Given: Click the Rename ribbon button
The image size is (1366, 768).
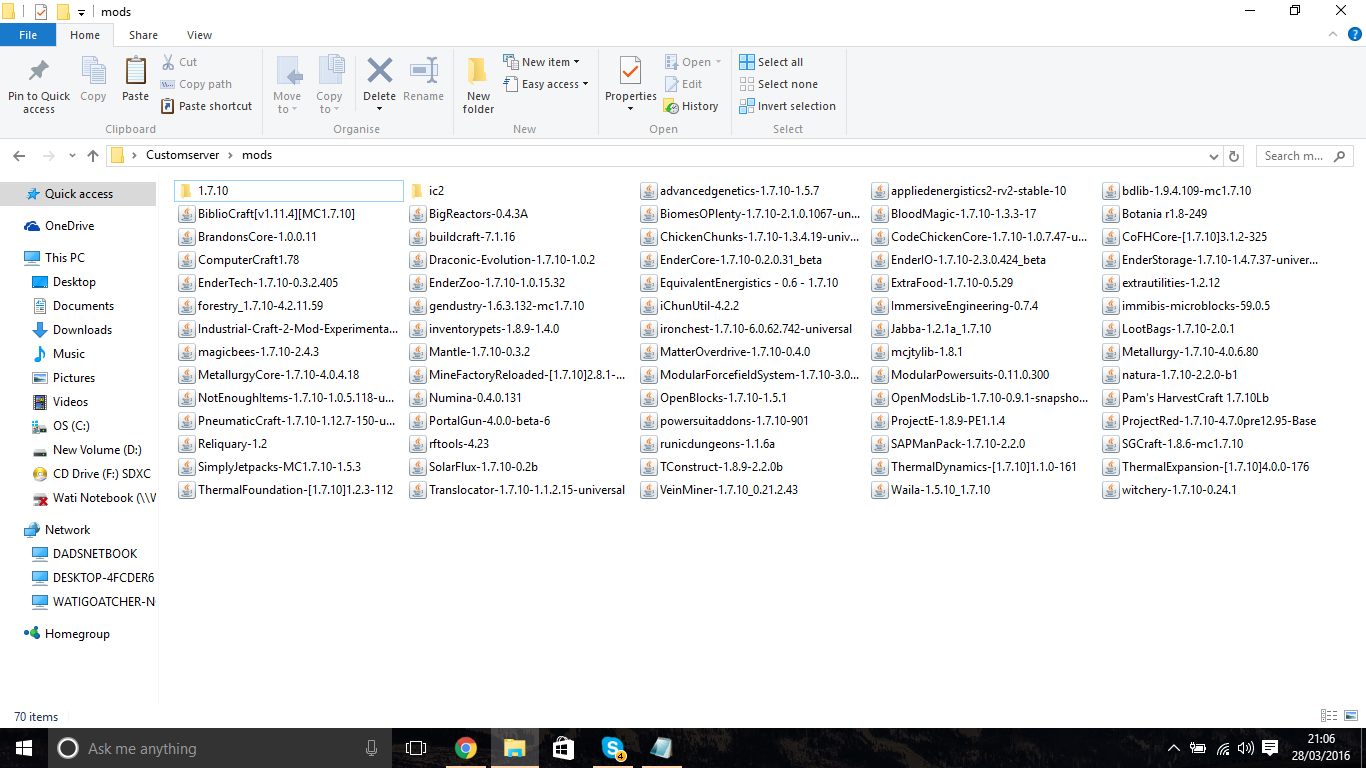Looking at the screenshot, I should (x=423, y=80).
